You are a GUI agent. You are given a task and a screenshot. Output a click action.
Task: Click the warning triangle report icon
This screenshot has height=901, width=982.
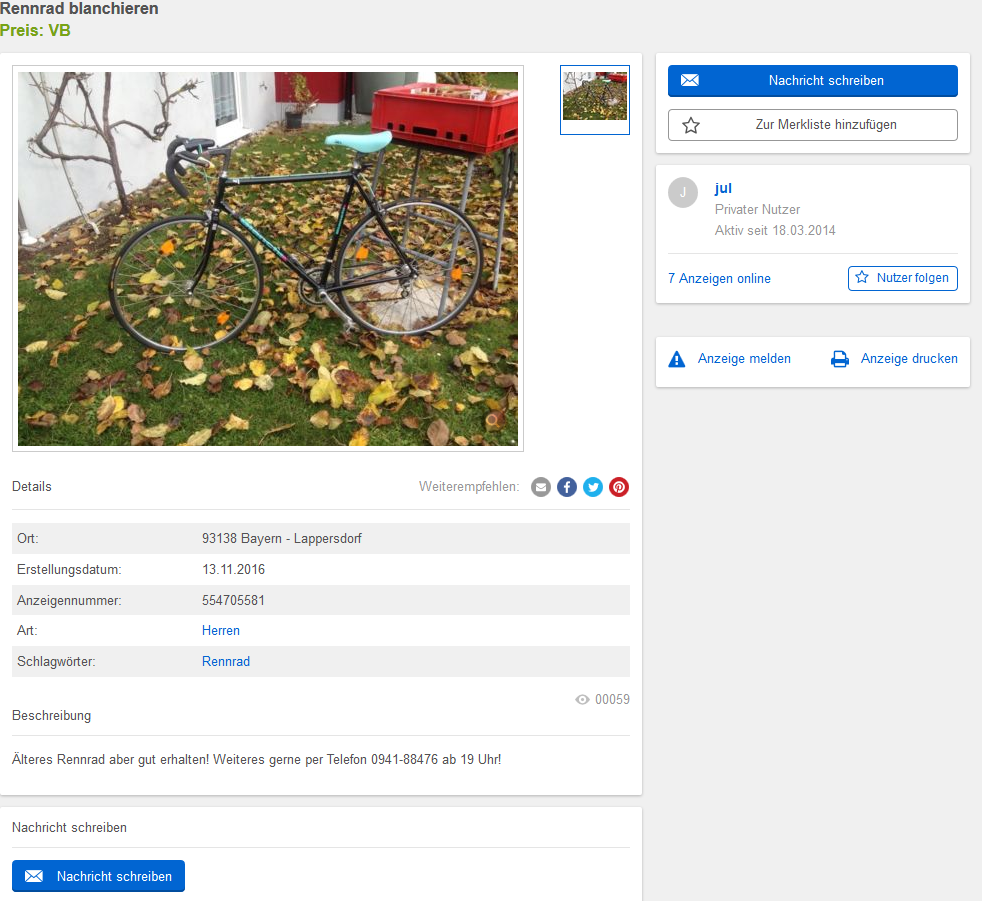[677, 359]
